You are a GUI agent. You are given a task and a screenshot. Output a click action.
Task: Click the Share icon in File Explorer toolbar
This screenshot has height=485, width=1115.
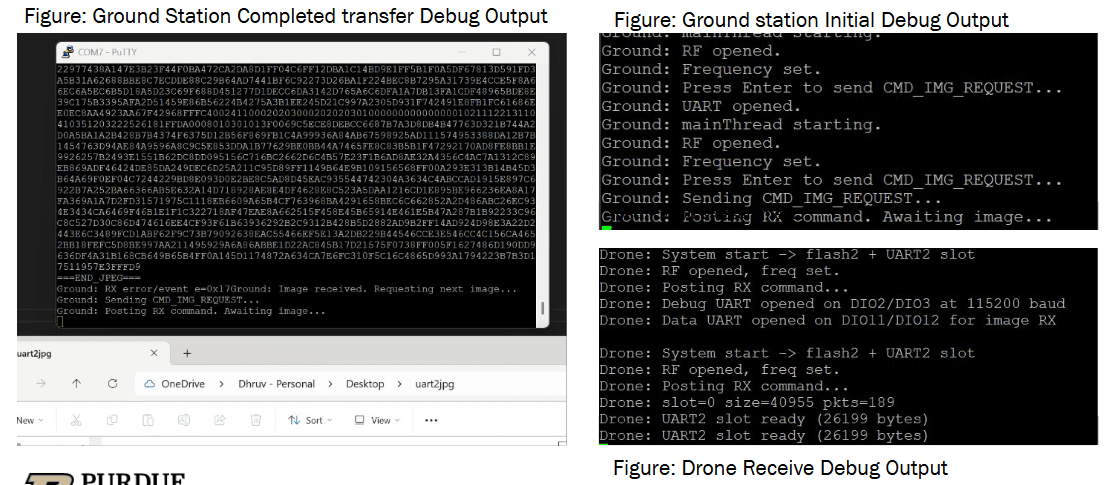(x=220, y=420)
